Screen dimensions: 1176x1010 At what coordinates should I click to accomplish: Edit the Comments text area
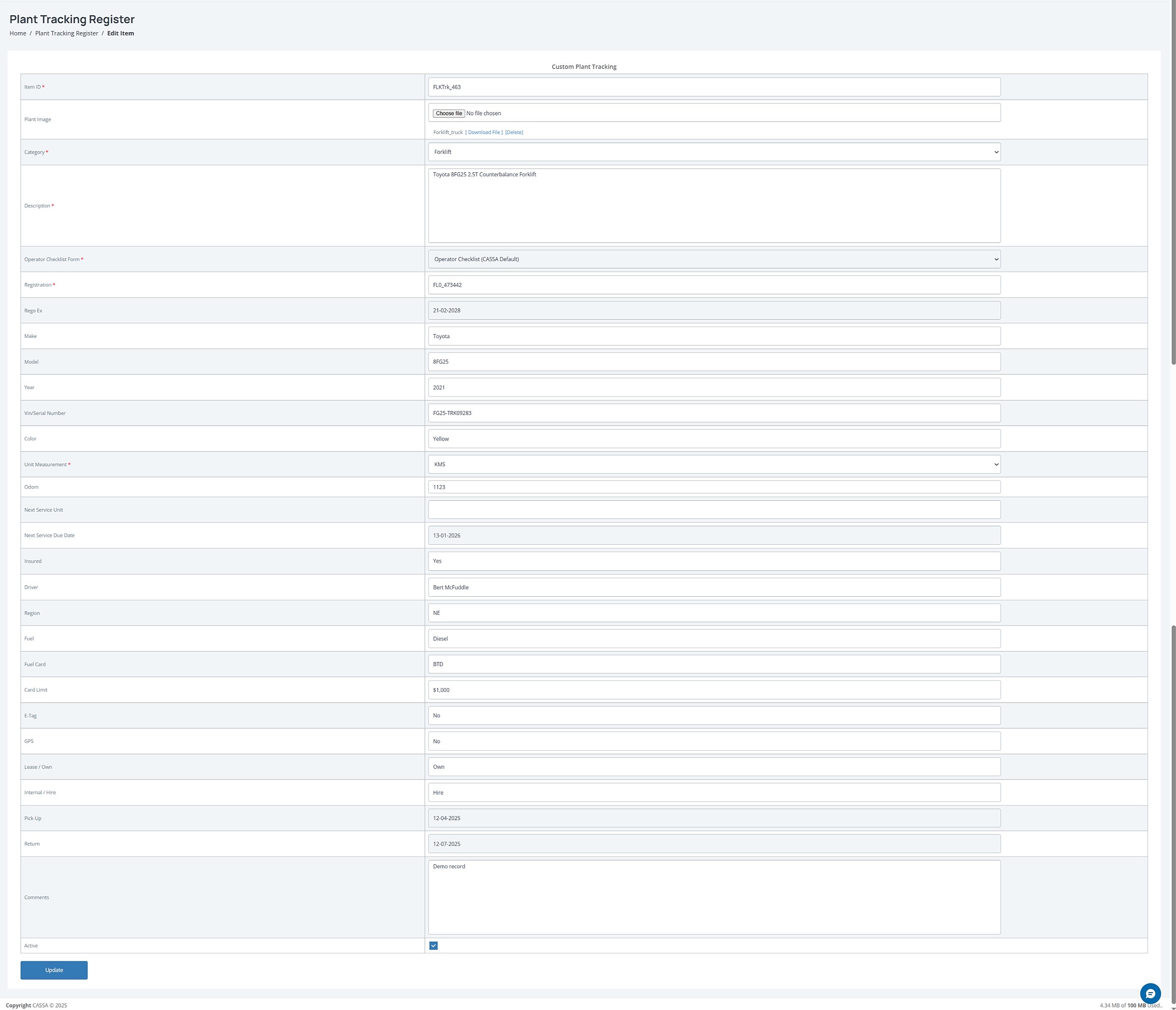(x=713, y=897)
